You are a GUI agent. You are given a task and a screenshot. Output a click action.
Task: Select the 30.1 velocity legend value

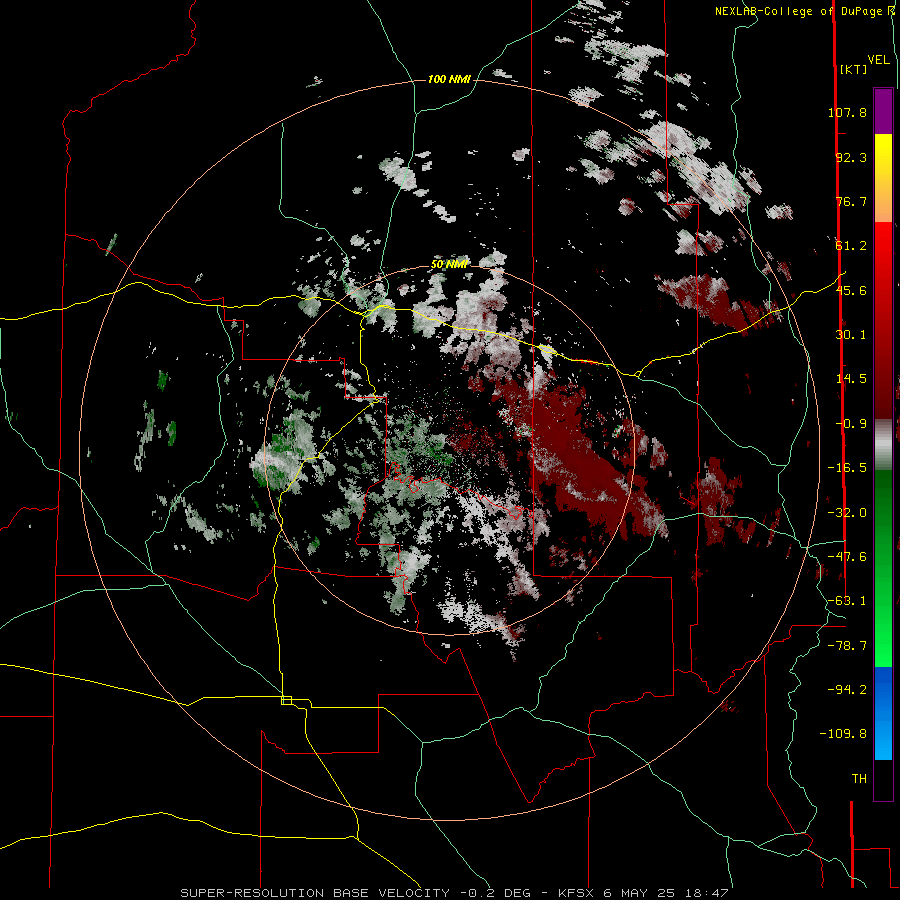pos(851,335)
